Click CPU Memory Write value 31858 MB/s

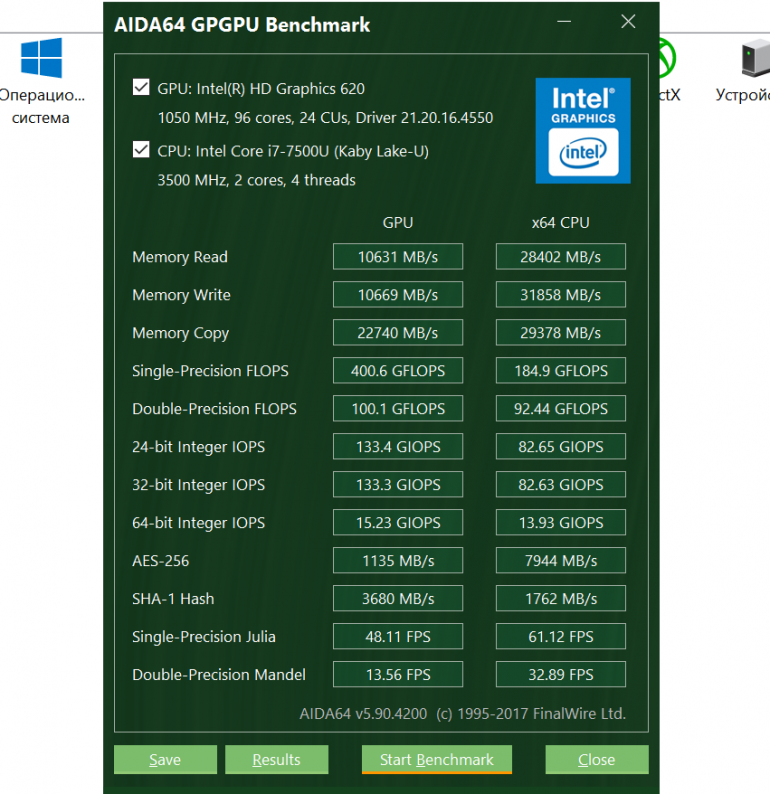tap(560, 295)
